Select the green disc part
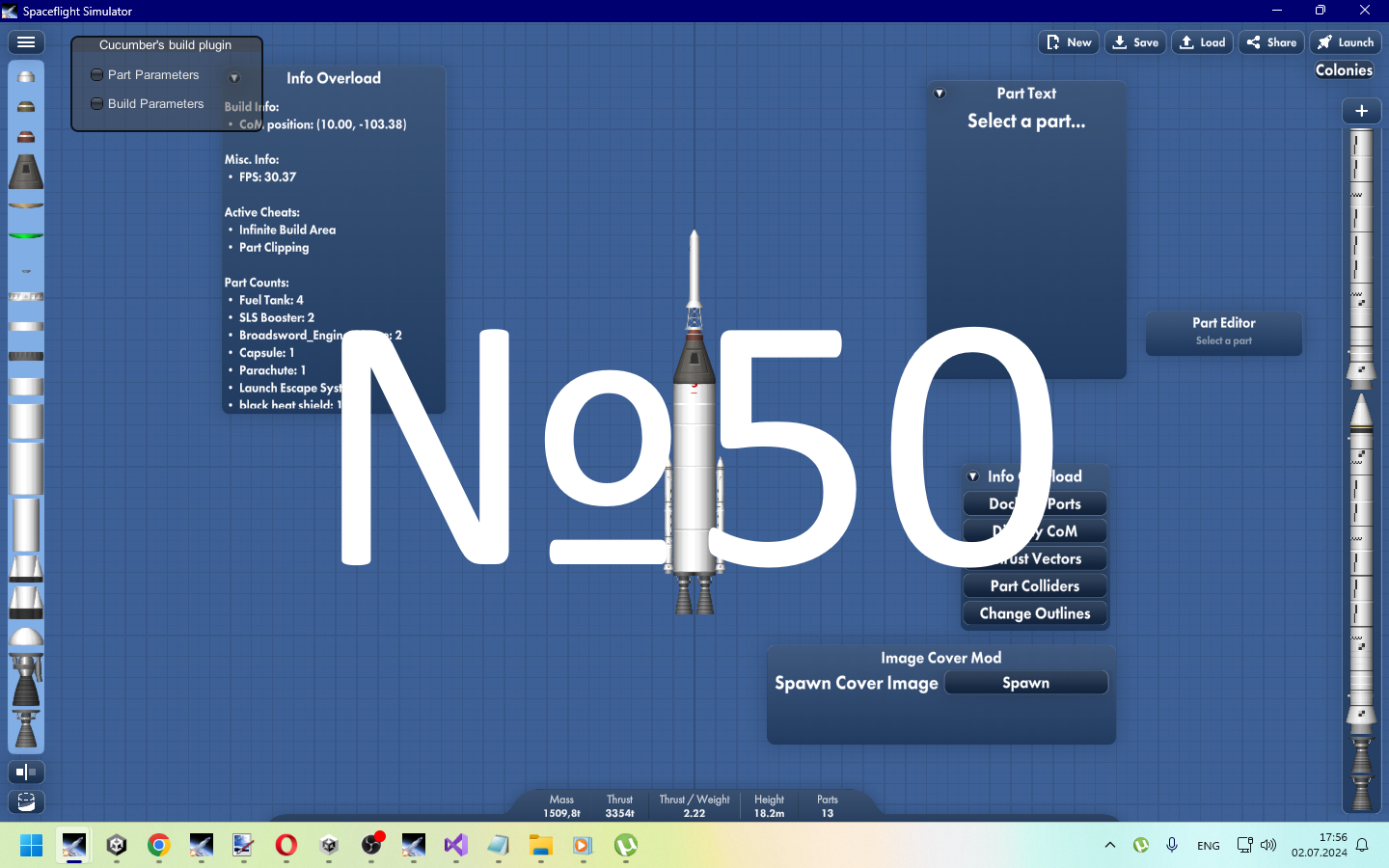 26,235
